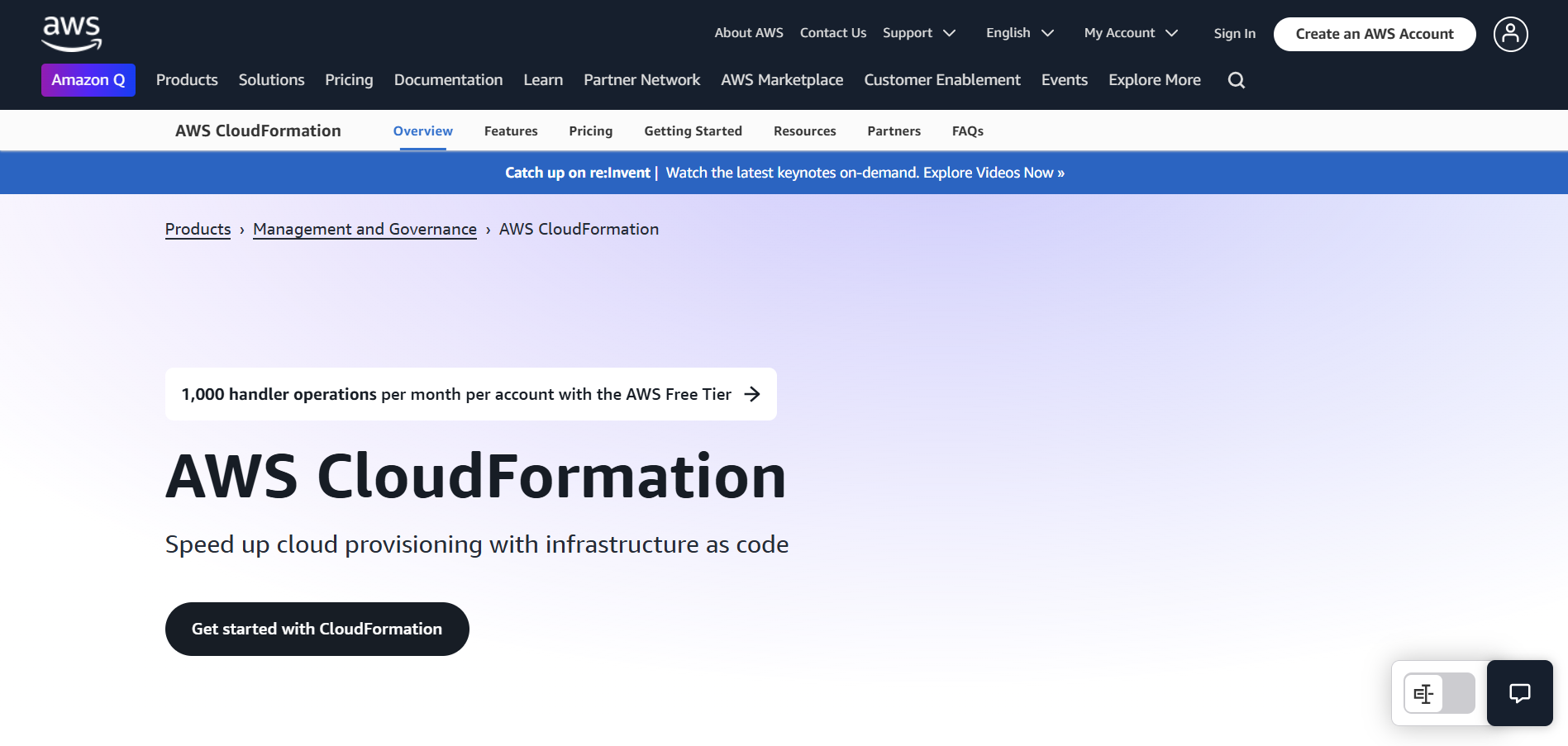Open AWS Marketplace menu
The height and width of the screenshot is (746, 1568).
click(x=782, y=80)
